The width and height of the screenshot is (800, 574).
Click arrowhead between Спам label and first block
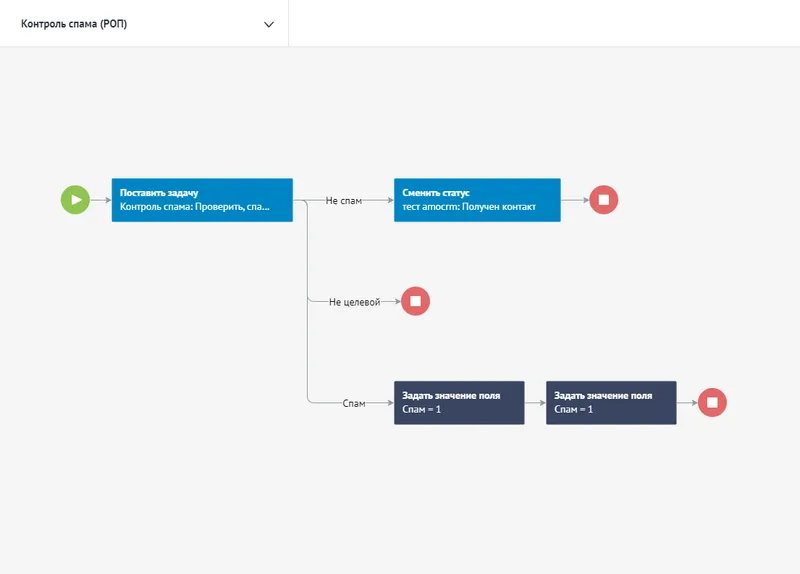click(388, 402)
